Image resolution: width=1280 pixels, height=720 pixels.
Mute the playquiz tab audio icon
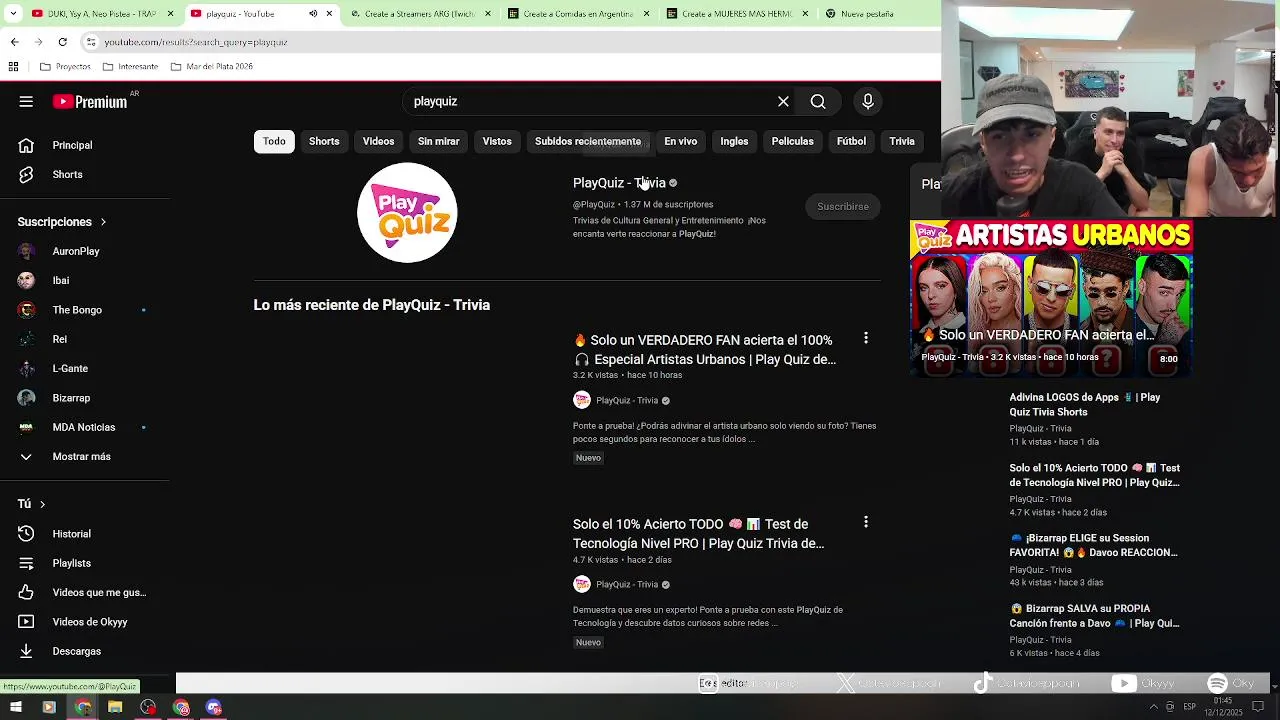pyautogui.click(x=313, y=14)
